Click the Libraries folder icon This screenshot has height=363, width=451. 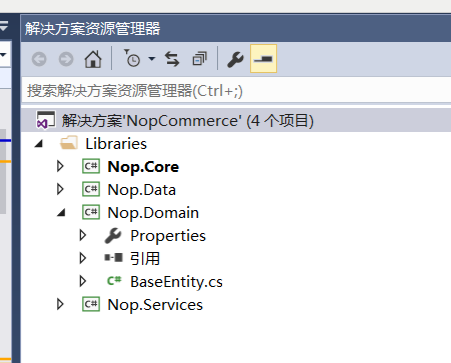69,143
